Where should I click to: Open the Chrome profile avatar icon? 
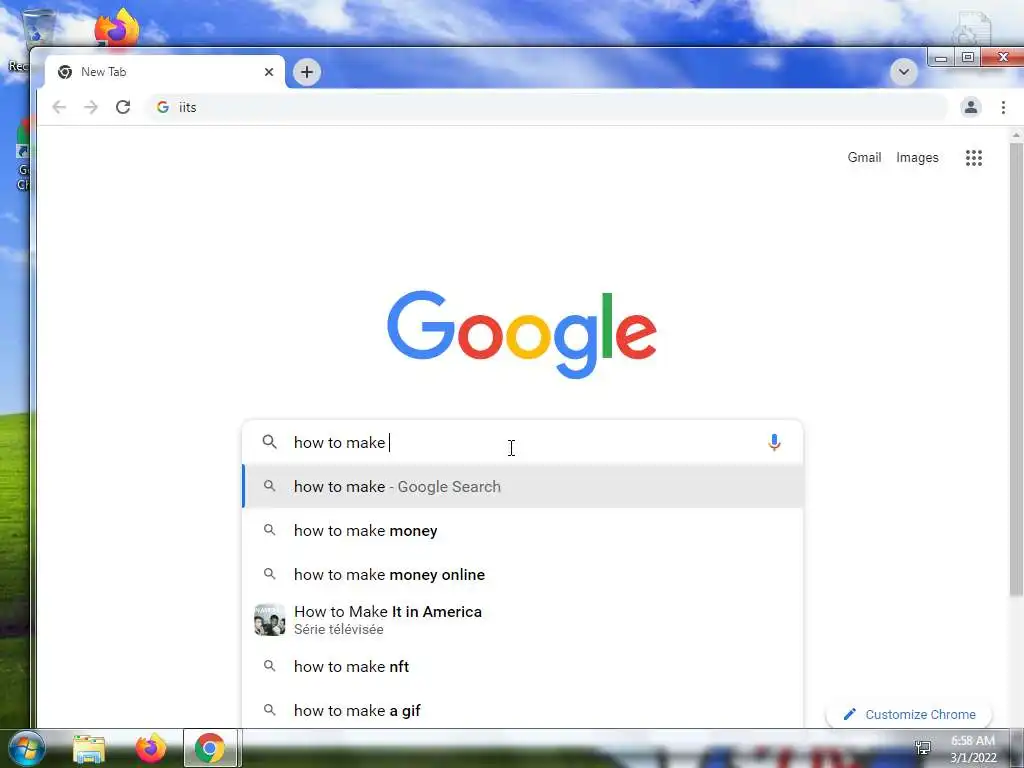(x=971, y=107)
